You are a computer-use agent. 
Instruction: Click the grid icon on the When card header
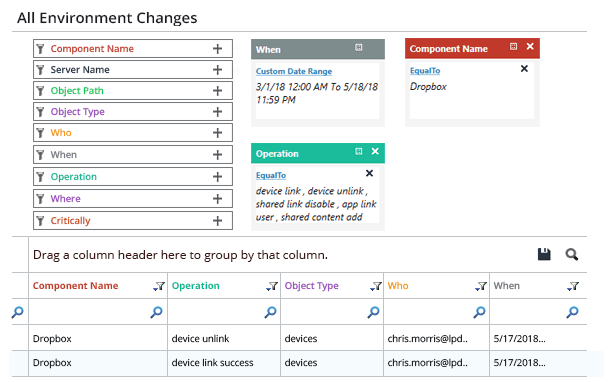(x=359, y=47)
